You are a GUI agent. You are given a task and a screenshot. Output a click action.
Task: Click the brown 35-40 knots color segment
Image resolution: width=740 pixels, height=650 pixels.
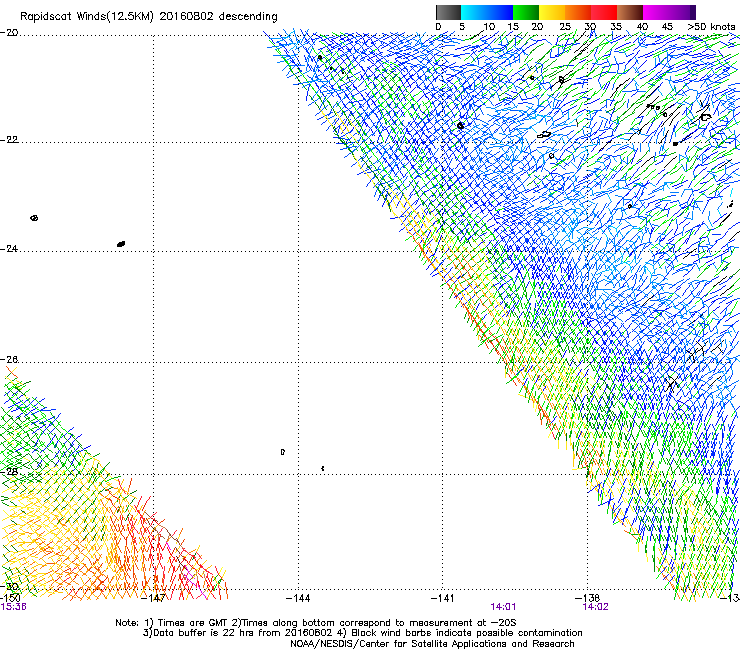pos(630,12)
